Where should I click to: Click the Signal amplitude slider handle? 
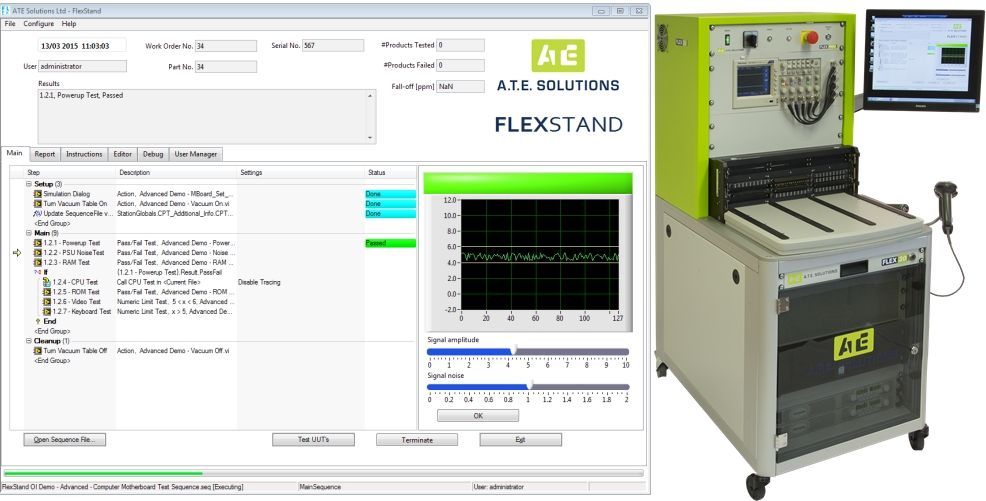(x=513, y=350)
